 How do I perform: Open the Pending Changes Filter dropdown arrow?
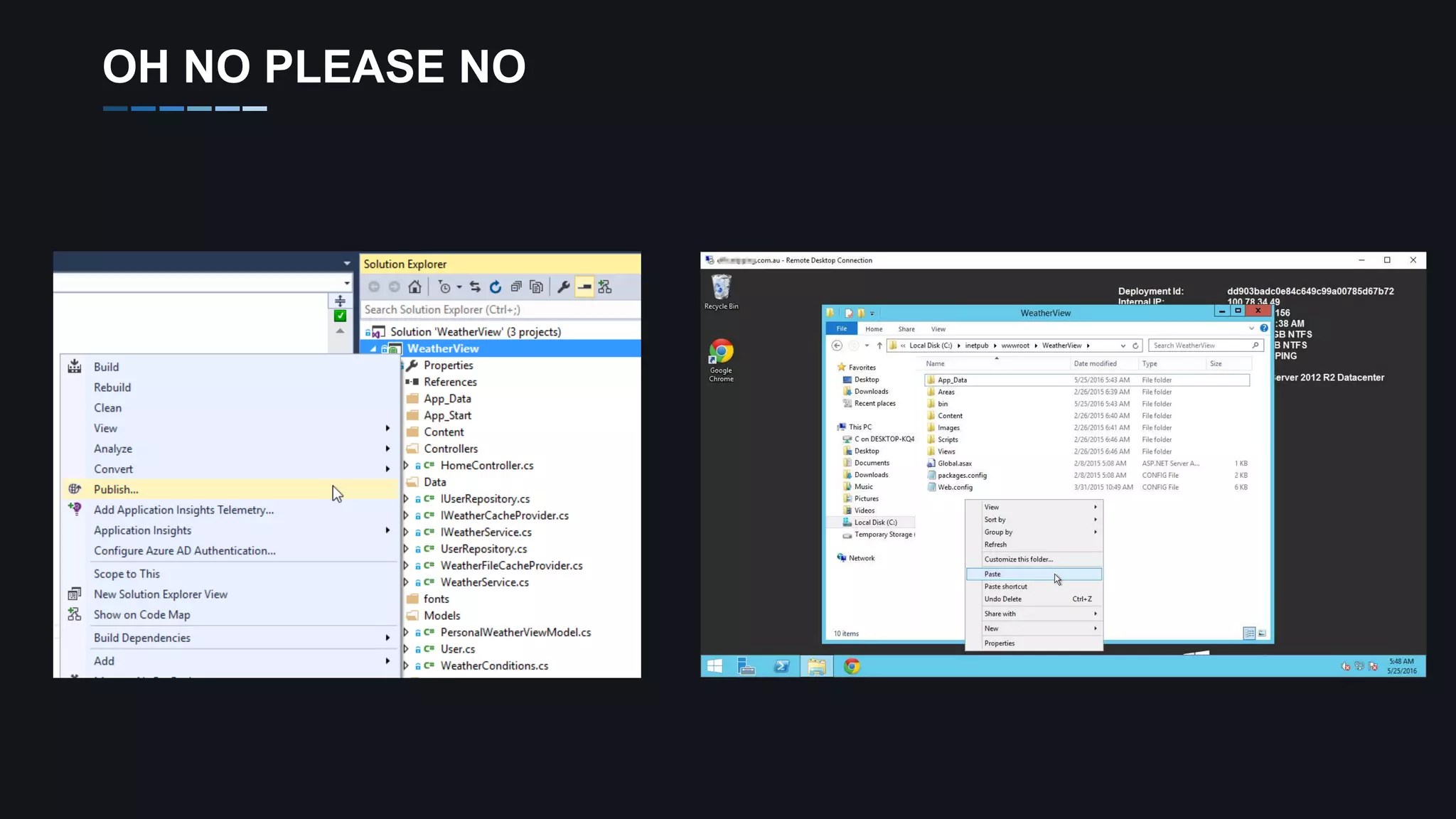pyautogui.click(x=459, y=287)
